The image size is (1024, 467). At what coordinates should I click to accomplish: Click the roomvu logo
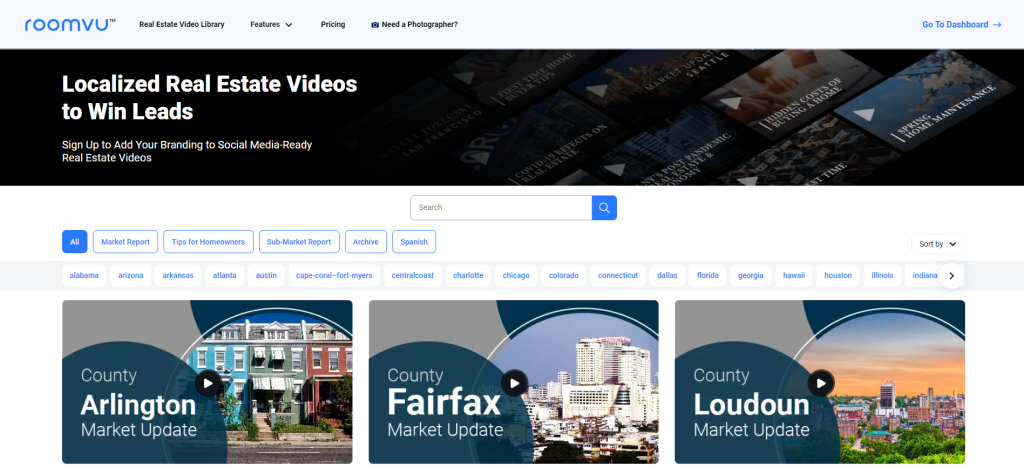(70, 24)
